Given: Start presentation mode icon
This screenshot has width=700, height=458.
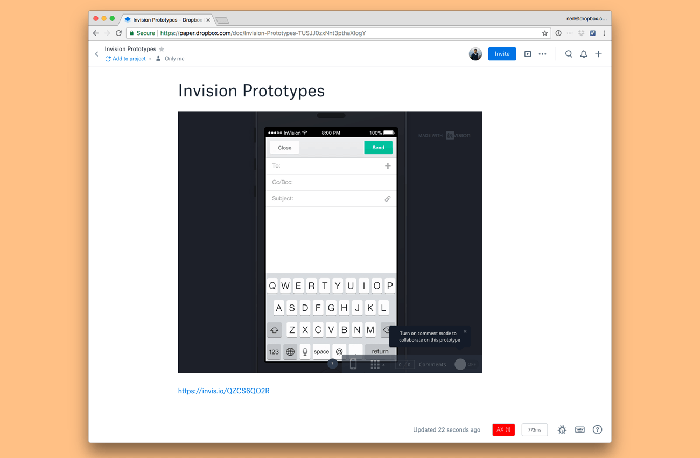Looking at the screenshot, I should (x=527, y=54).
